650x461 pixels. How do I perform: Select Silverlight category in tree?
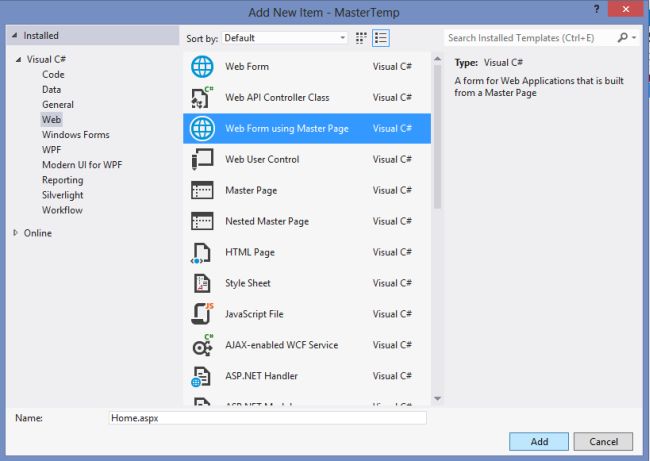[63, 195]
